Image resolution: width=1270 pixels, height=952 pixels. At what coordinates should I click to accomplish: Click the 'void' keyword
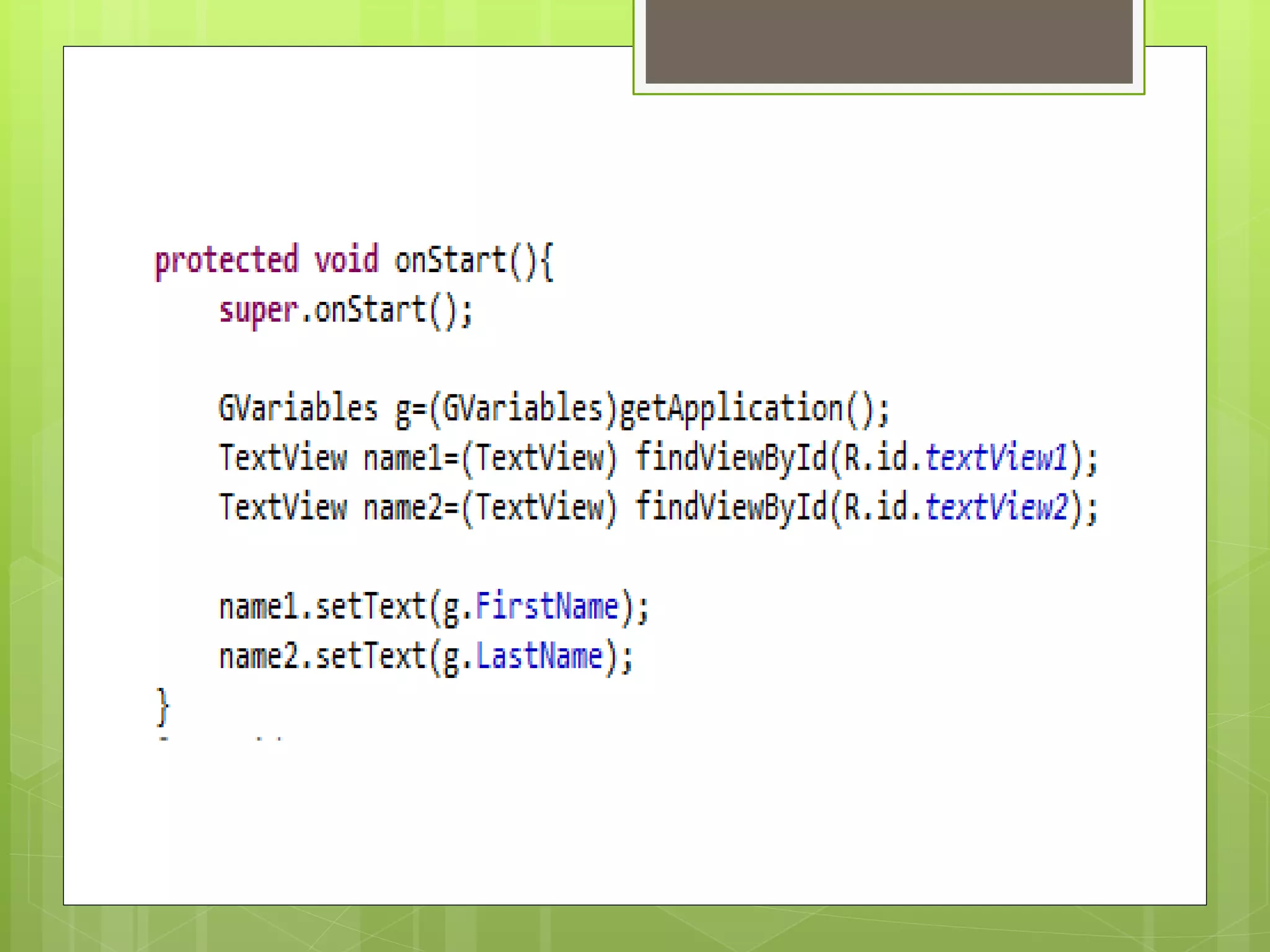(x=345, y=260)
